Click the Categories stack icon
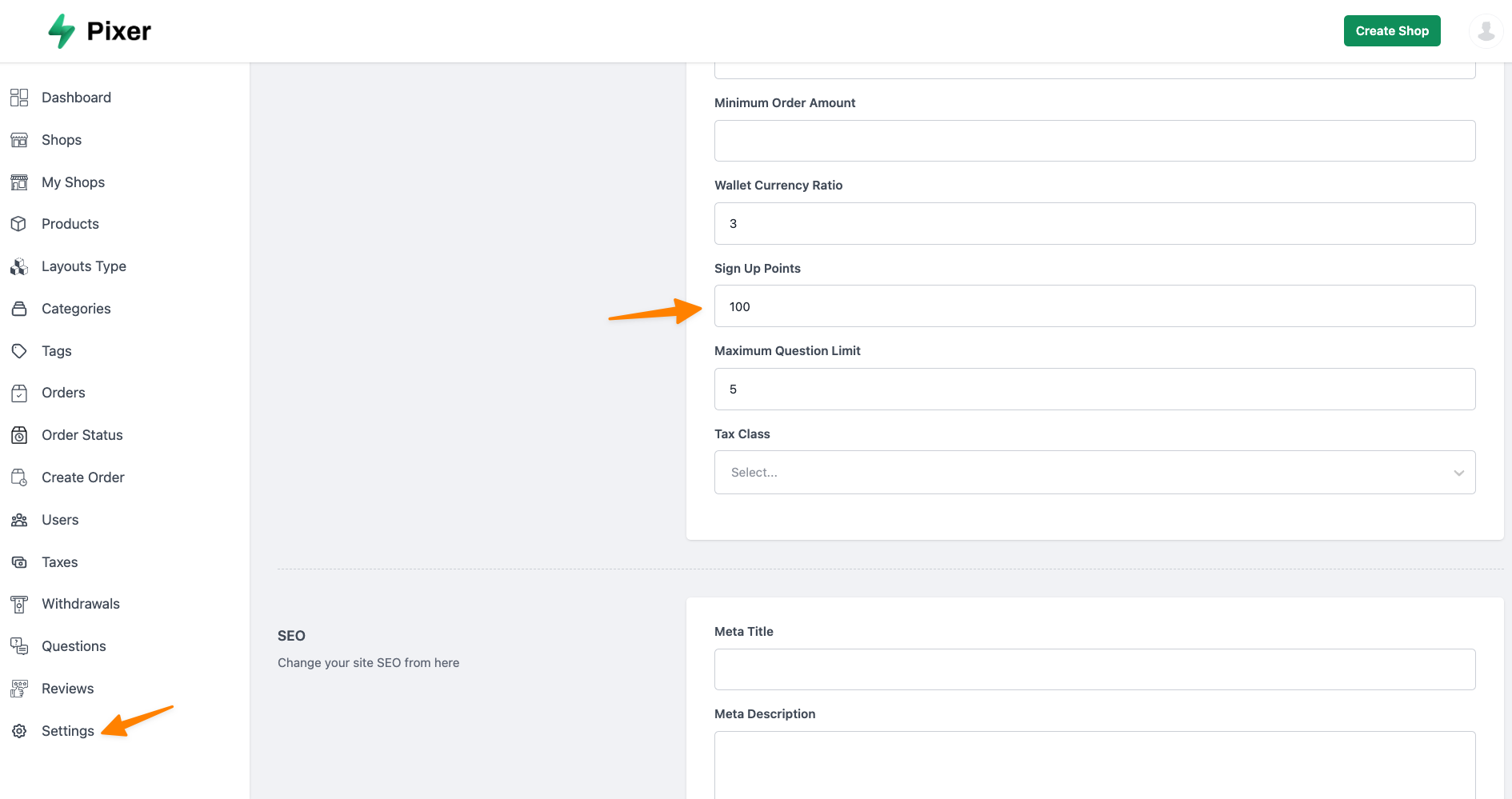The image size is (1512, 799). [19, 309]
